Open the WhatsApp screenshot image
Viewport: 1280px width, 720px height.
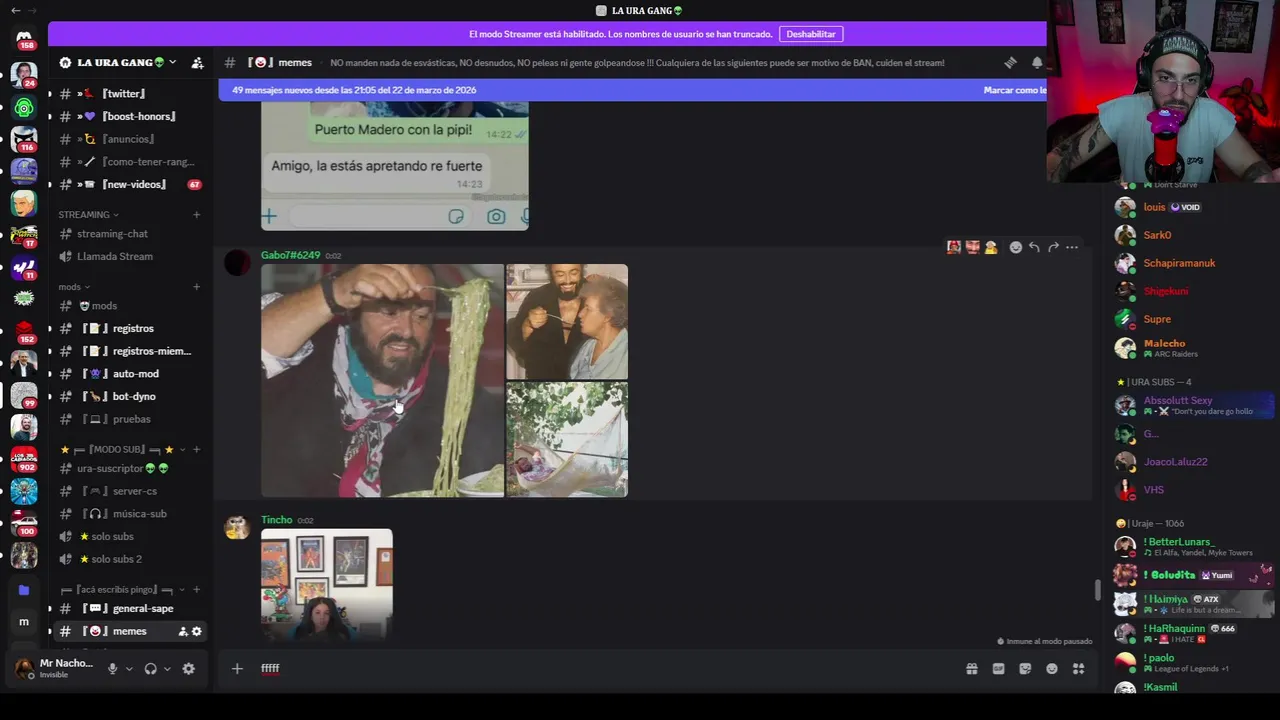[395, 166]
